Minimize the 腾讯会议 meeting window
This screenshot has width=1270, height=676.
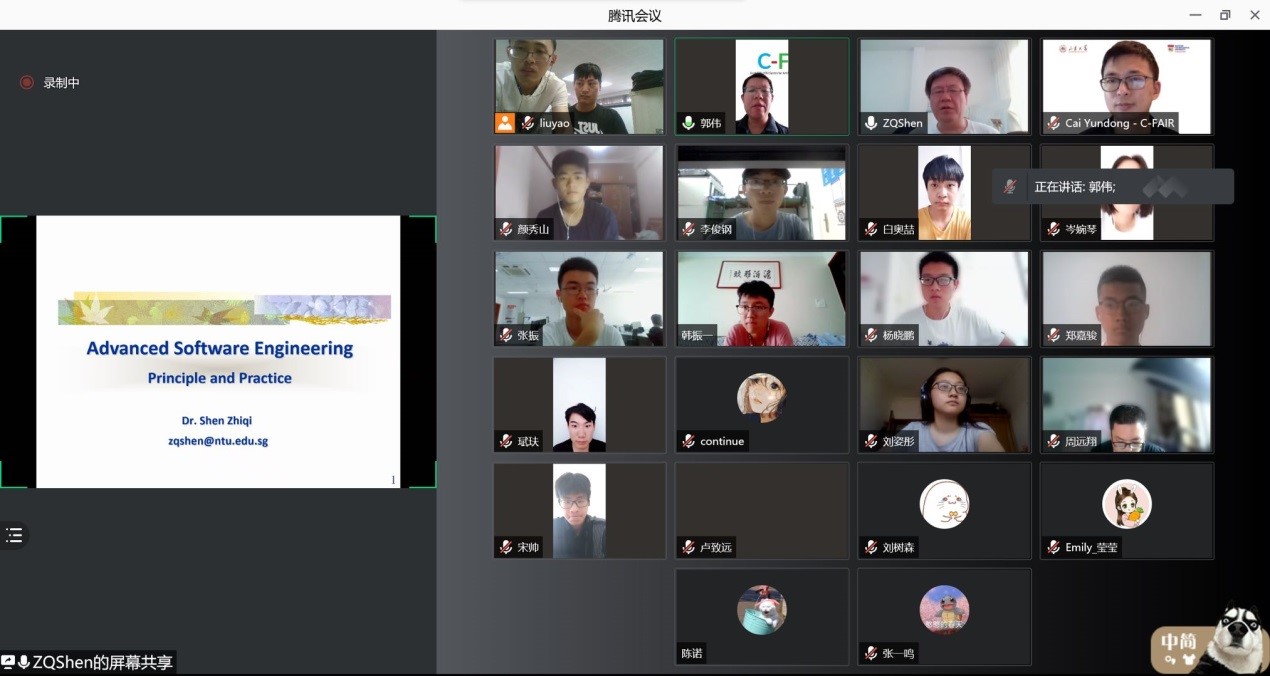pyautogui.click(x=1195, y=15)
